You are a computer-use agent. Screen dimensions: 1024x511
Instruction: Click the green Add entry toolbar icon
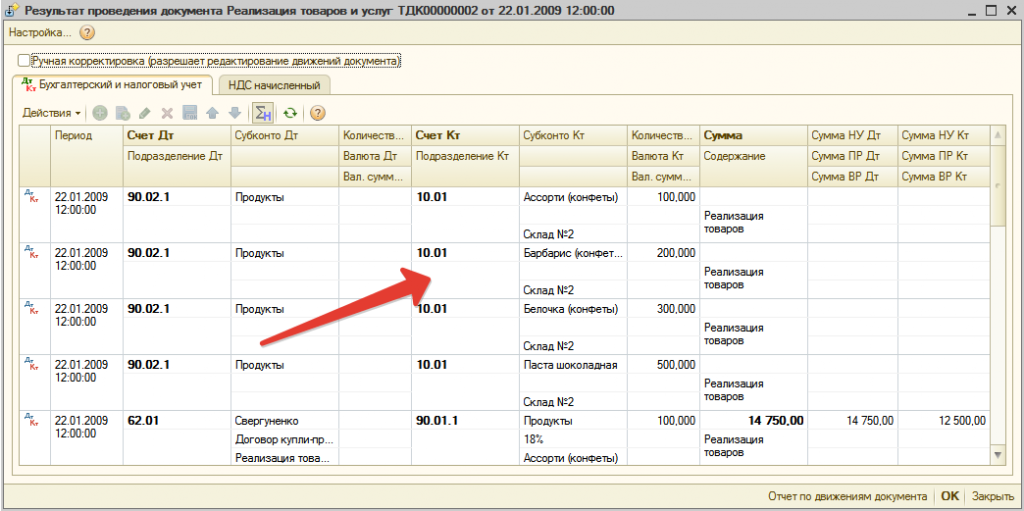100,113
